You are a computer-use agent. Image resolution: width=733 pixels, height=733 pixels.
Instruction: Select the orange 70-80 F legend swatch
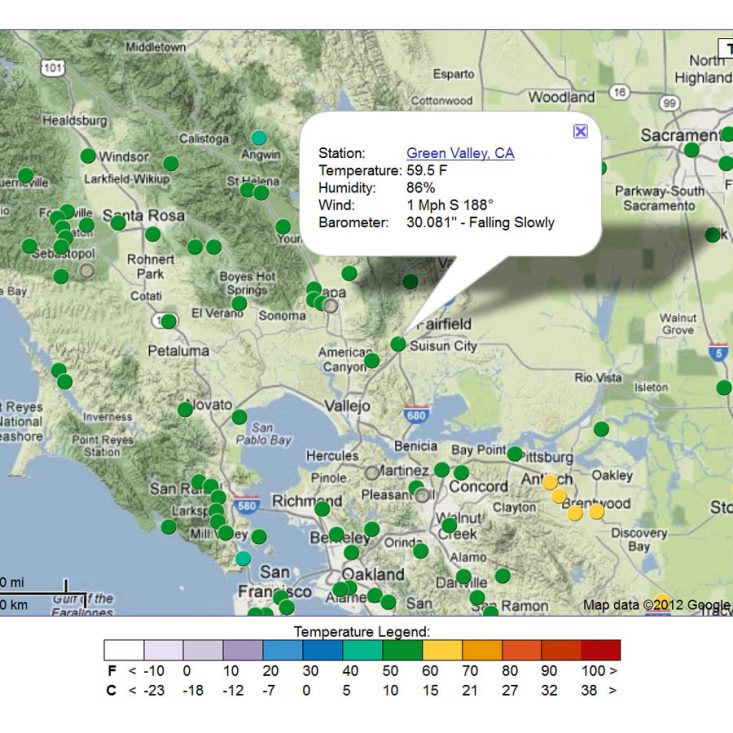pyautogui.click(x=481, y=650)
